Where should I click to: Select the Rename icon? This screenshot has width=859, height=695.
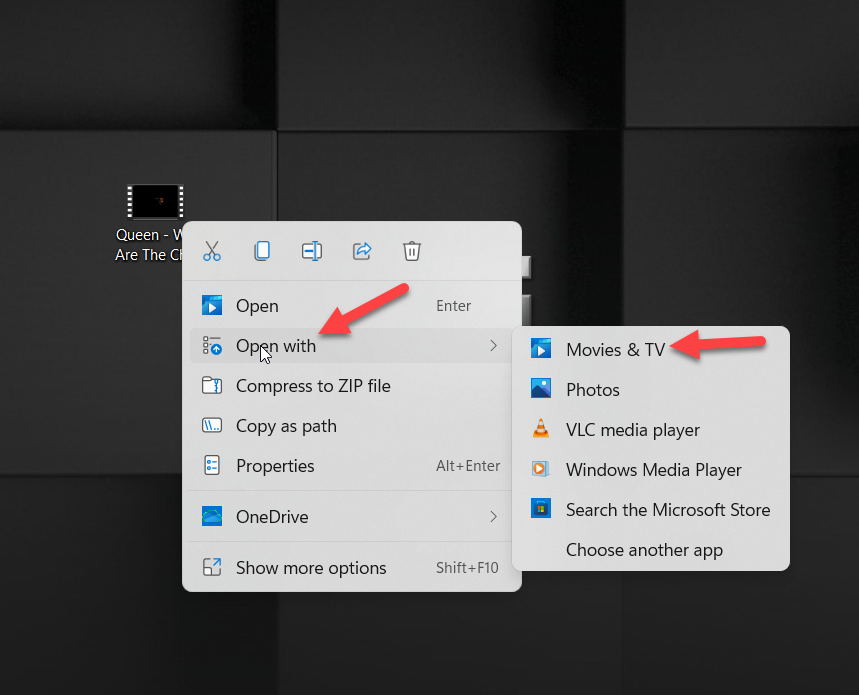click(312, 251)
